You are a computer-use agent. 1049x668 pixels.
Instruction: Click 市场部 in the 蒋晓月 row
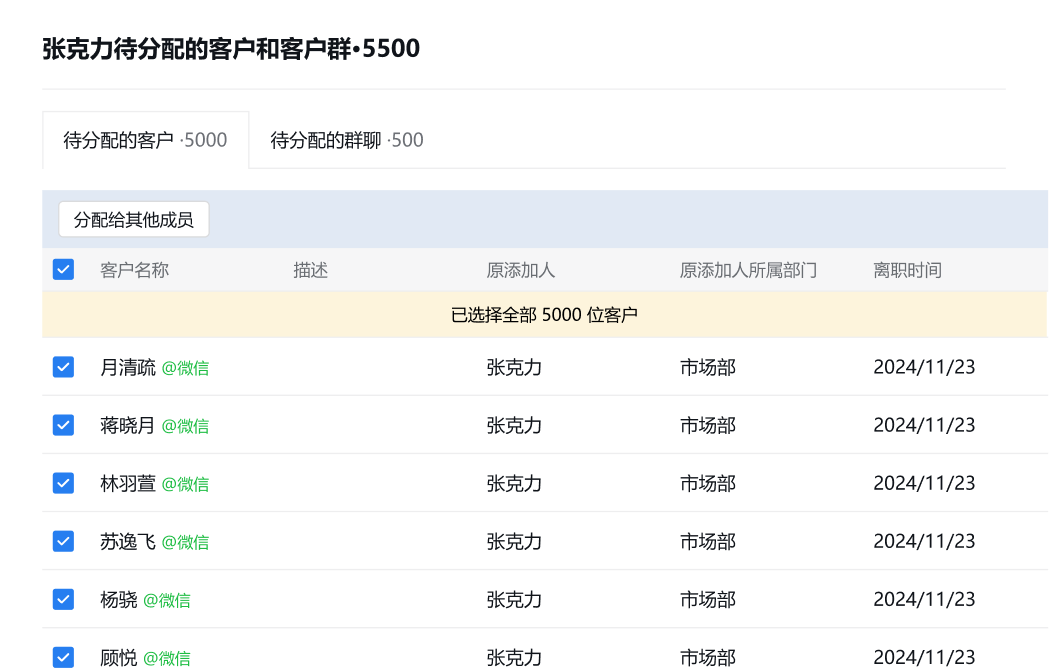707,425
